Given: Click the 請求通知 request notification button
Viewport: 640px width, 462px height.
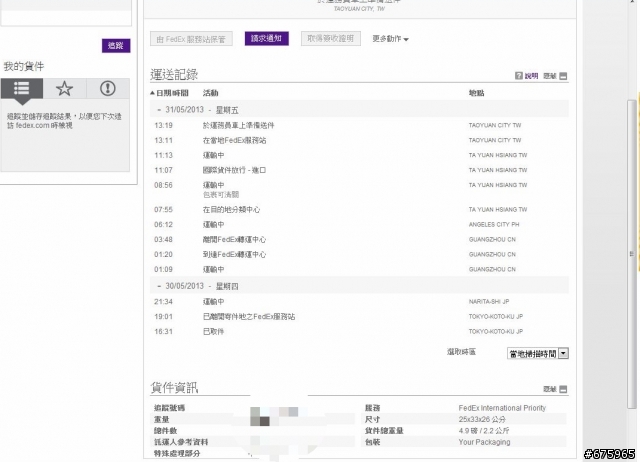Looking at the screenshot, I should click(267, 39).
